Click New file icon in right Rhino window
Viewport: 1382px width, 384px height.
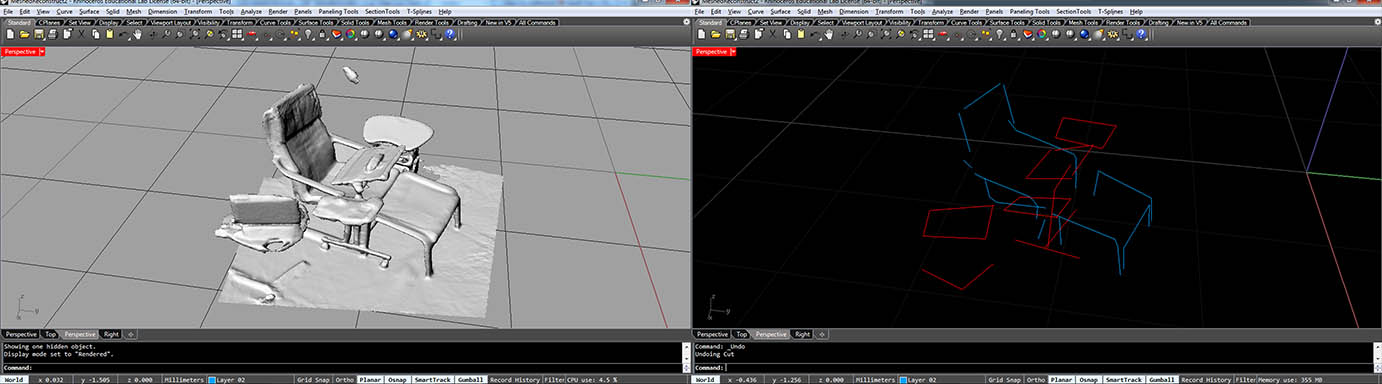701,34
